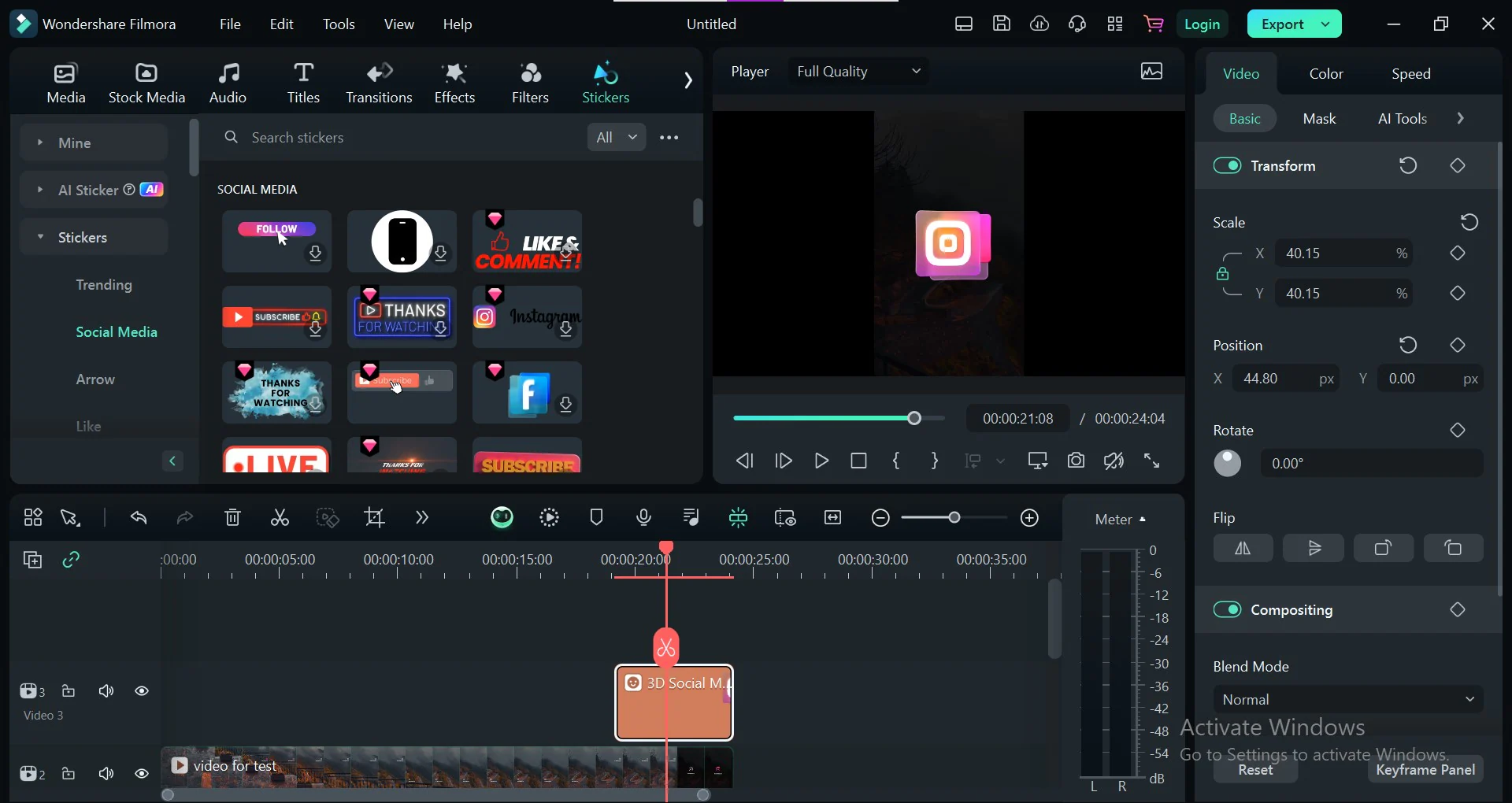This screenshot has width=1512, height=803.
Task: Switch to the Mask tab
Action: [1319, 119]
